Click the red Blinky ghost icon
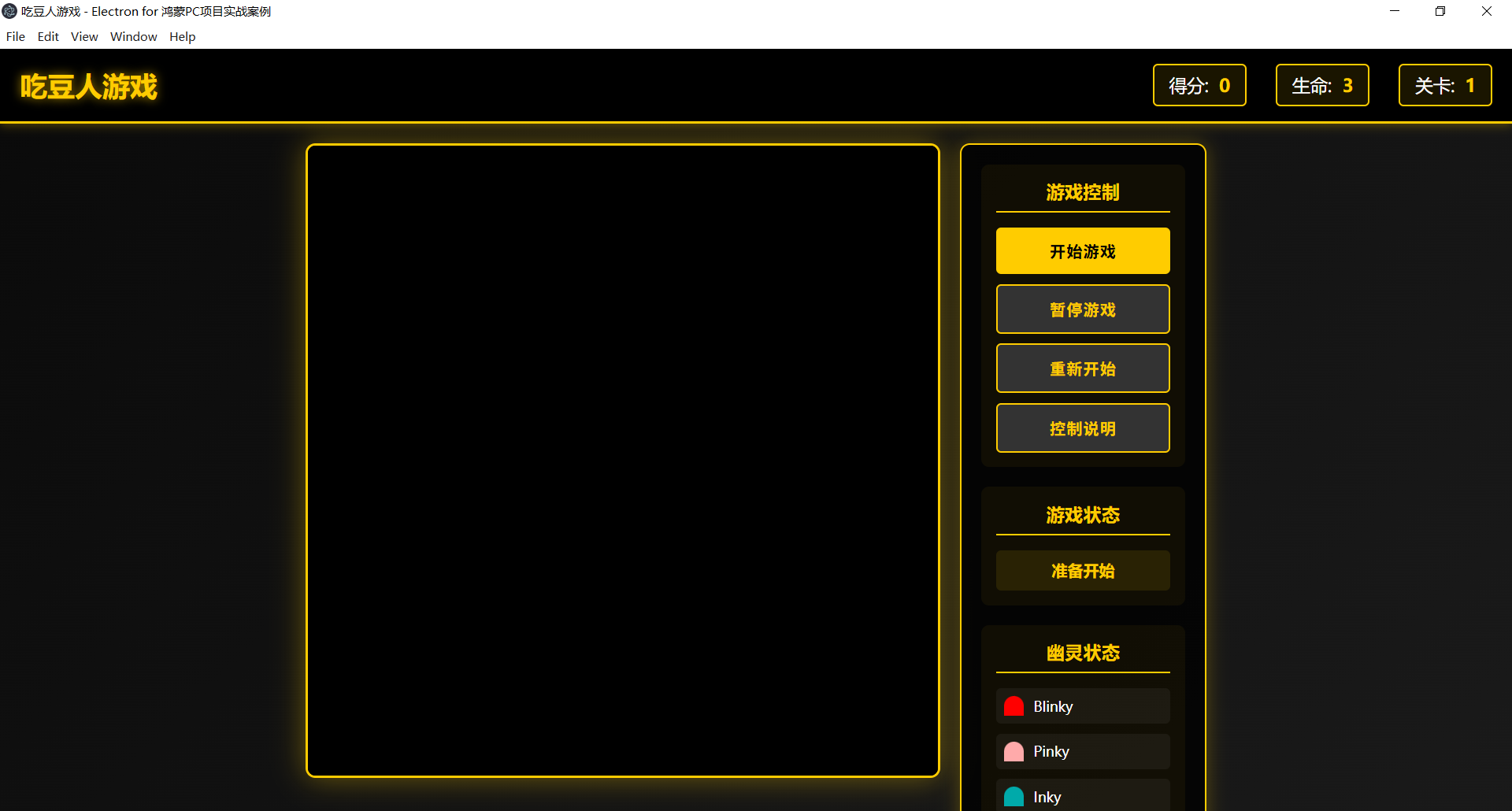Image resolution: width=1512 pixels, height=811 pixels. pos(1014,706)
